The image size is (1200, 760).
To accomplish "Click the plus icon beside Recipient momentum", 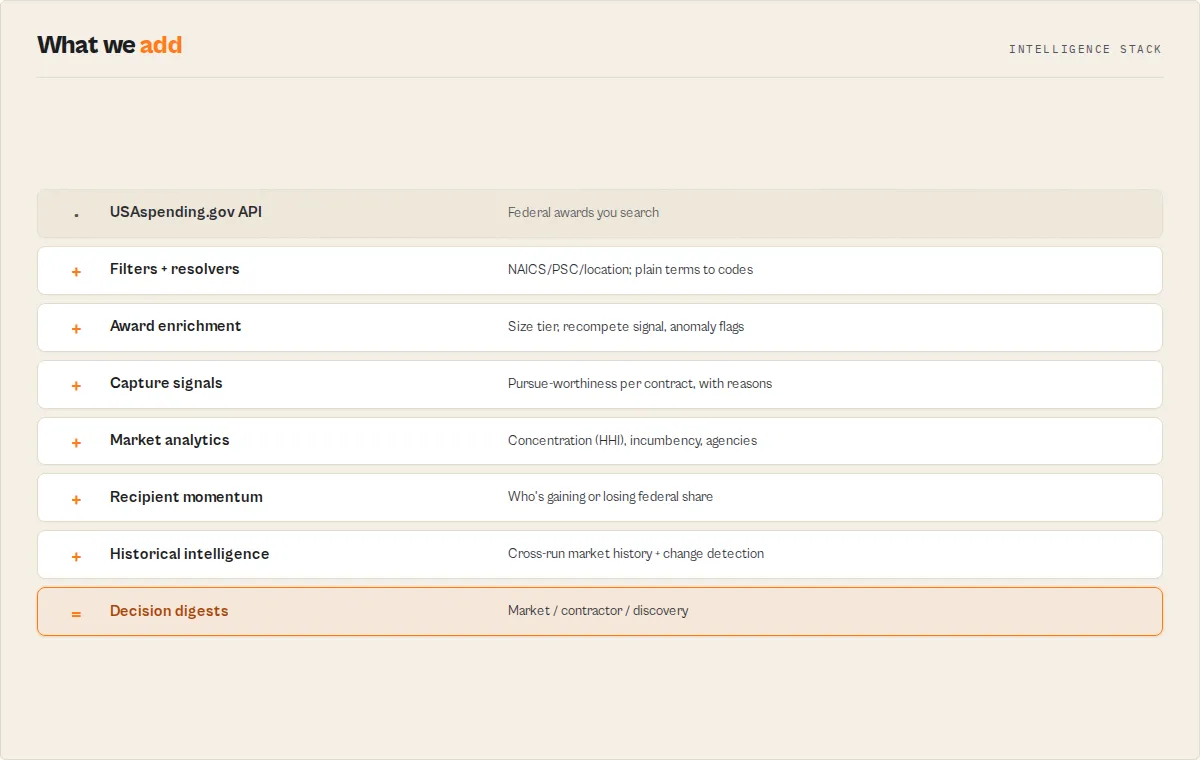I will tap(76, 500).
